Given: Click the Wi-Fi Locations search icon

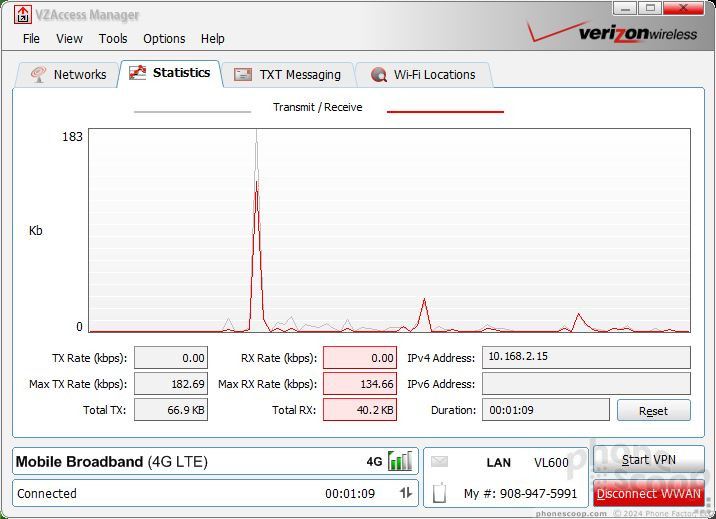Looking at the screenshot, I should point(379,74).
